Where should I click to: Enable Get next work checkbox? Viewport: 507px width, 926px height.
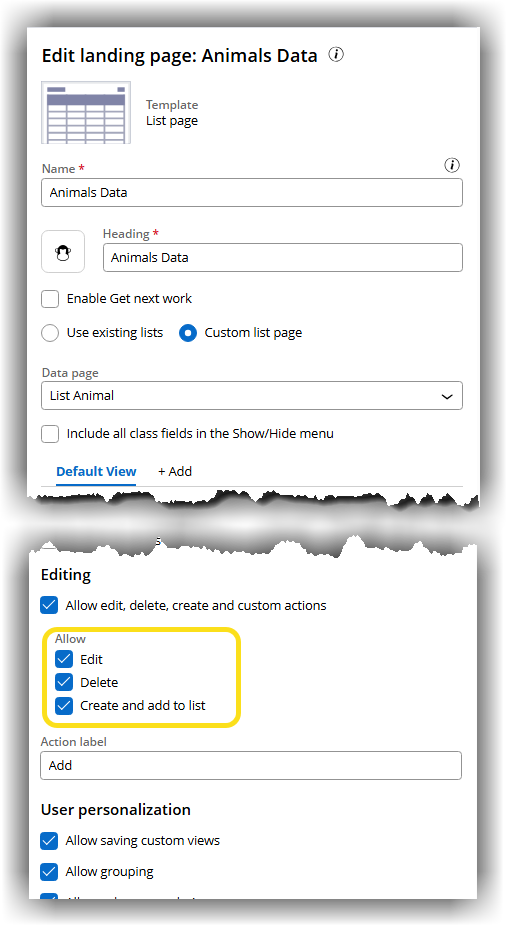50,299
